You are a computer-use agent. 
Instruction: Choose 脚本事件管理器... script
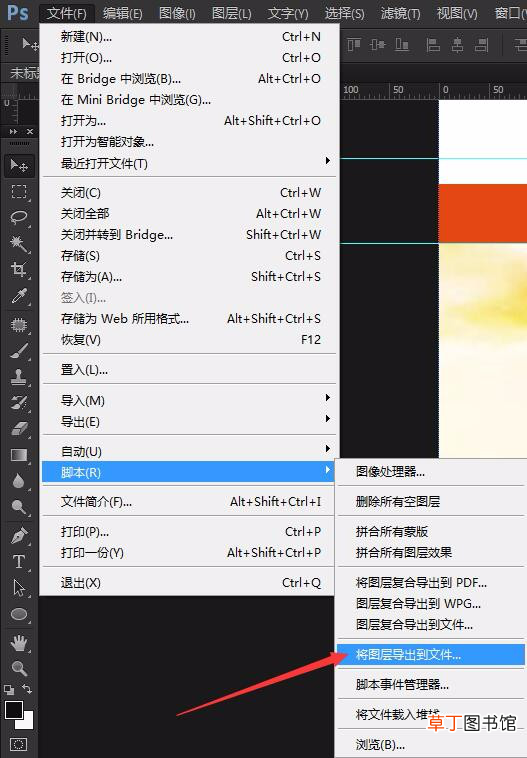(x=431, y=685)
